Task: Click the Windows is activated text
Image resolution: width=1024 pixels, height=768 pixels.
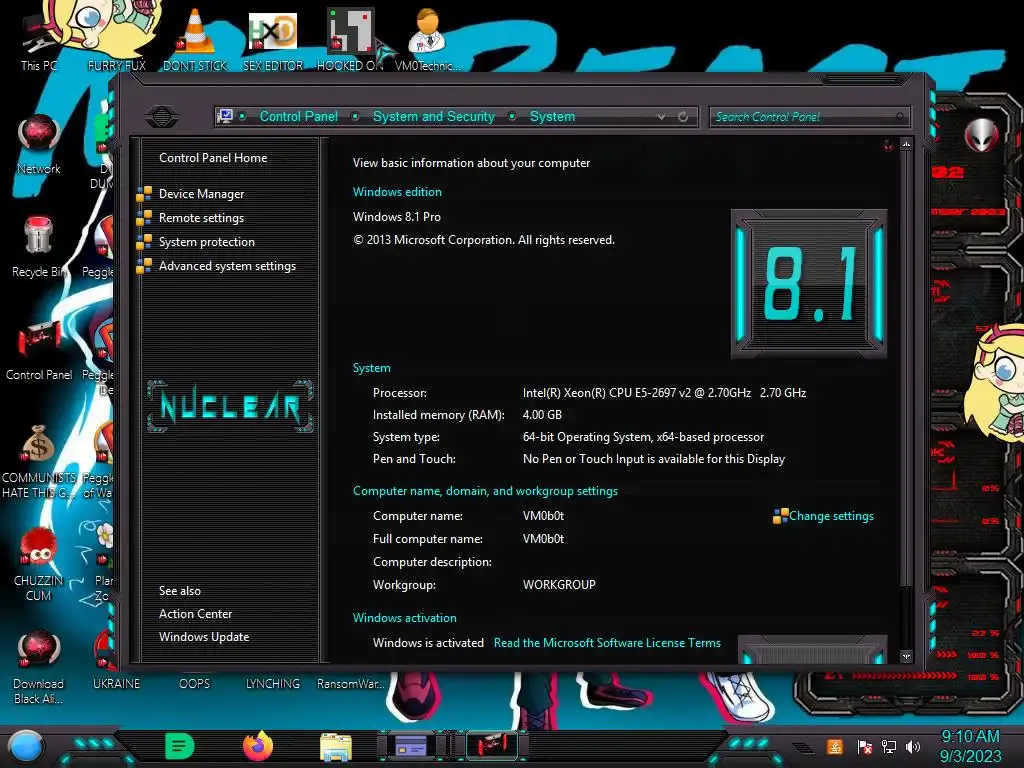Action: 428,643
